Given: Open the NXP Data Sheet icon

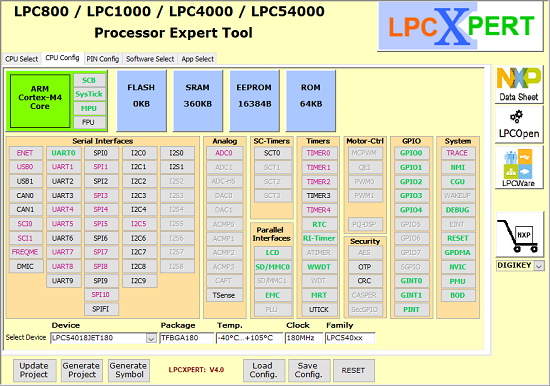Looking at the screenshot, I should (x=519, y=84).
